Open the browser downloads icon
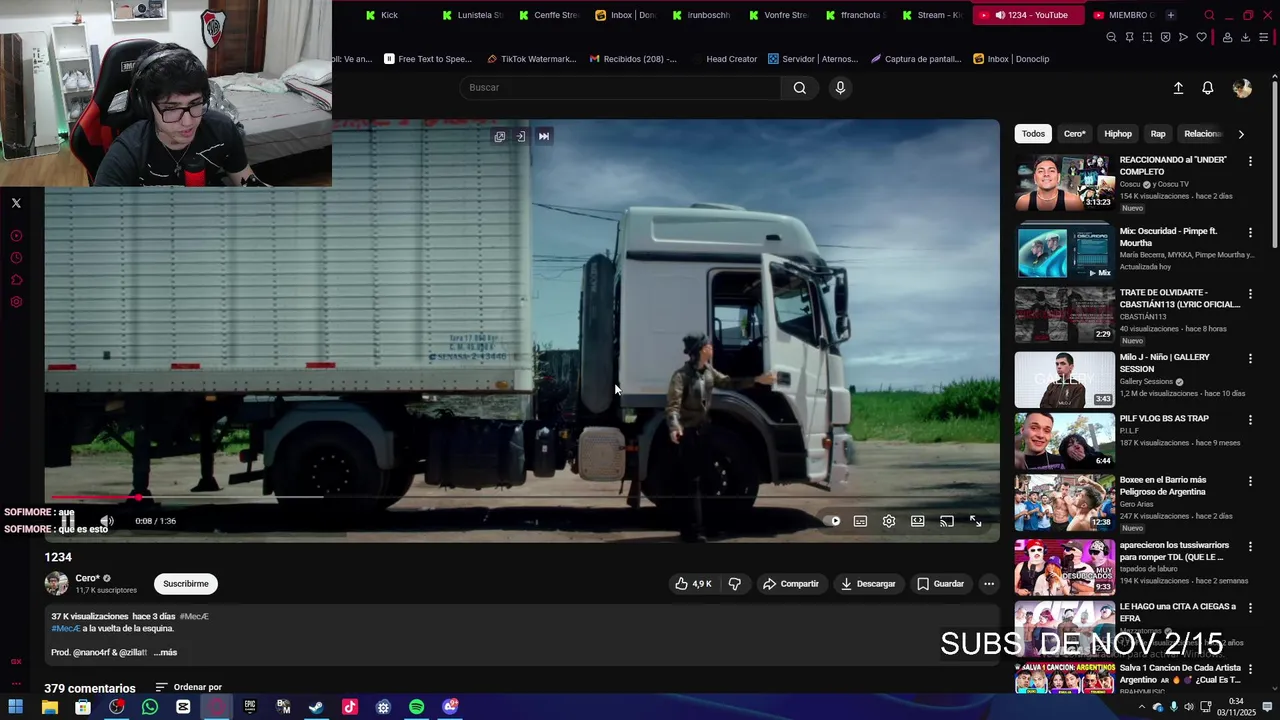Image resolution: width=1280 pixels, height=720 pixels. [x=1245, y=37]
